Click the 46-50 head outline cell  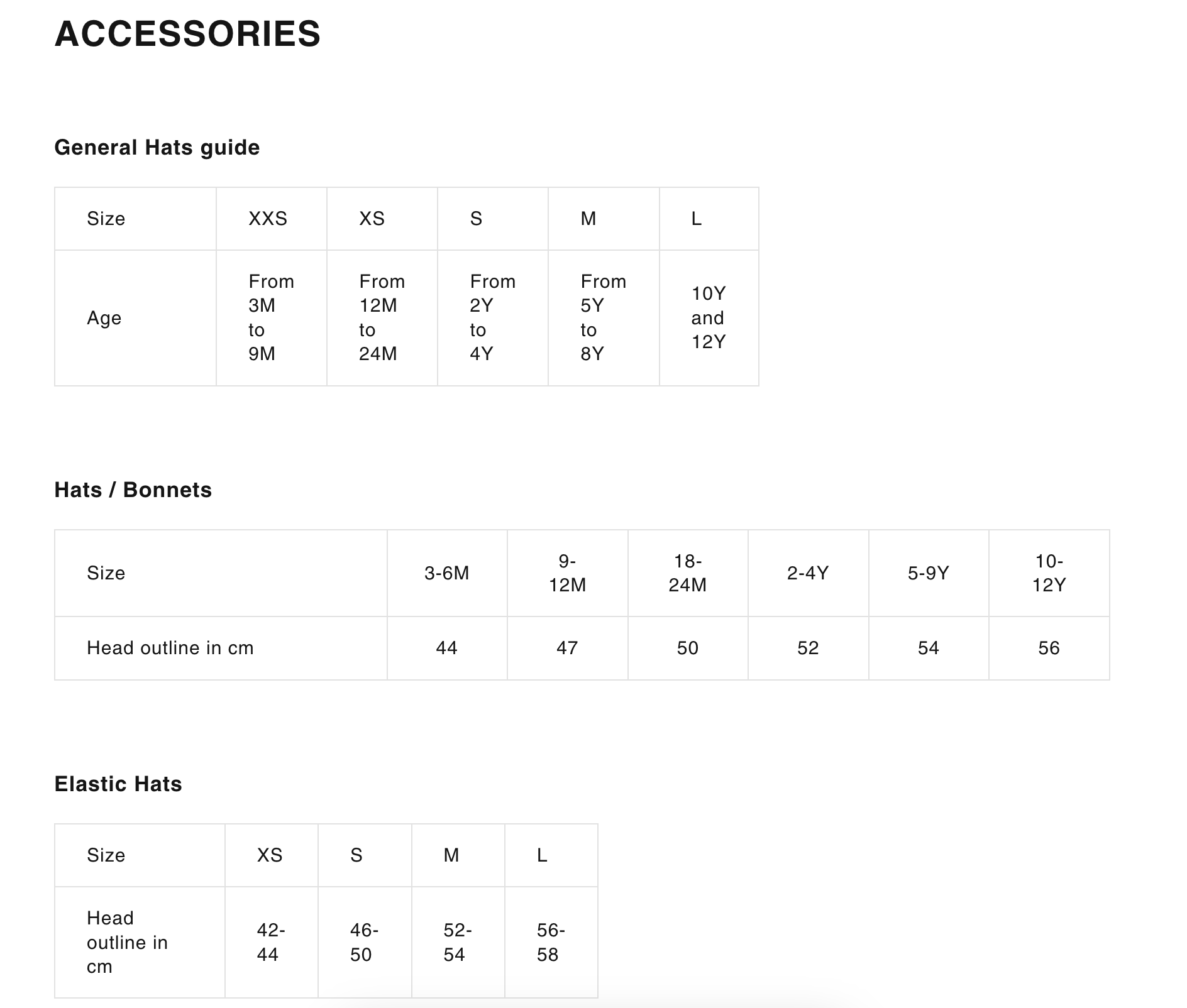364,942
